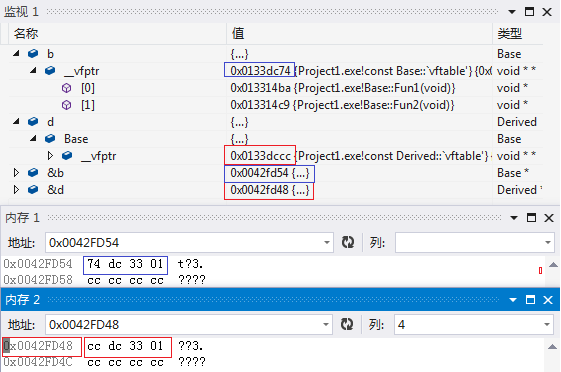Click the 值 column header
This screenshot has height=372, width=561.
238,34
